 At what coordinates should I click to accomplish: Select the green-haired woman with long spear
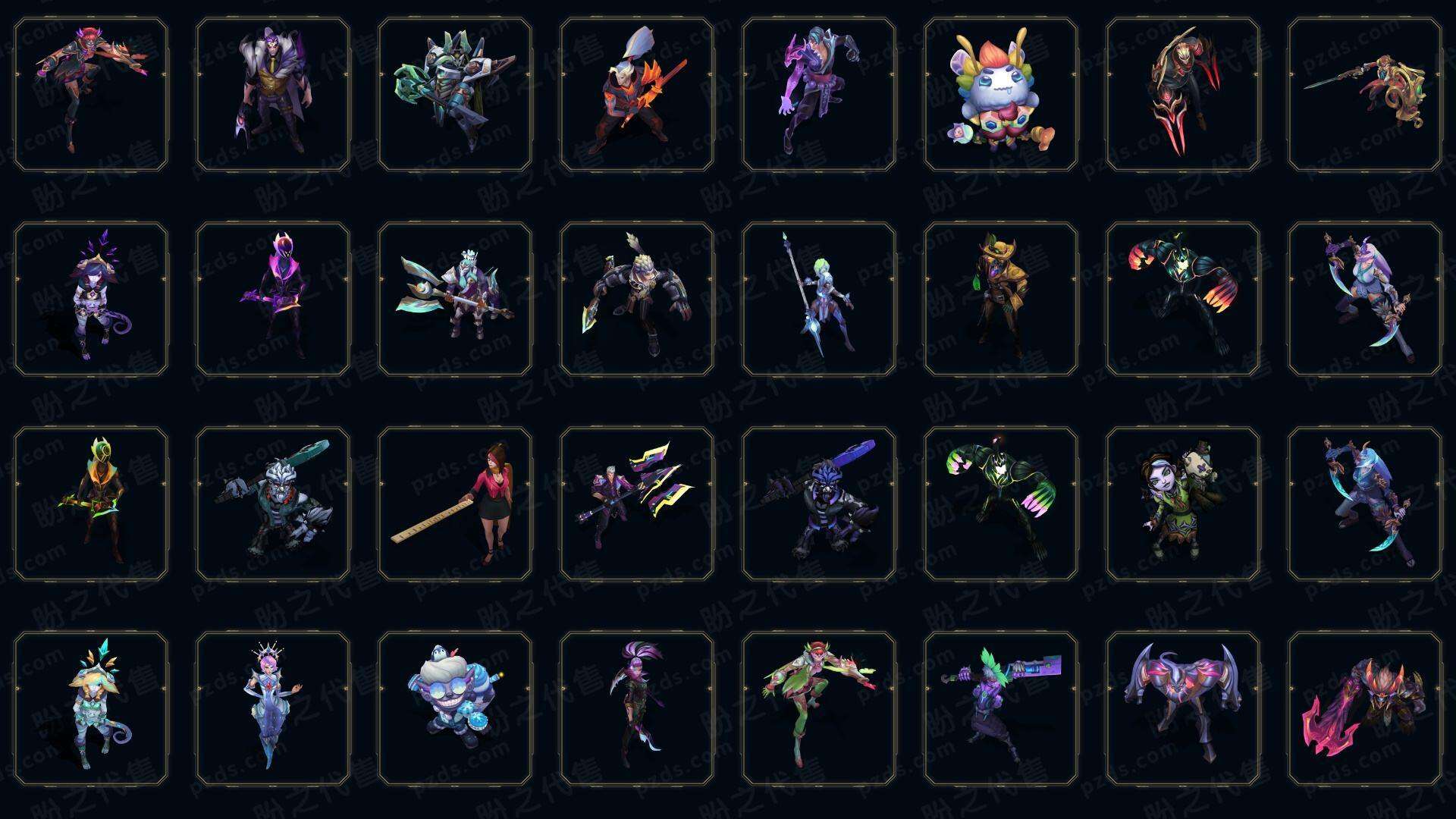pyautogui.click(x=819, y=299)
